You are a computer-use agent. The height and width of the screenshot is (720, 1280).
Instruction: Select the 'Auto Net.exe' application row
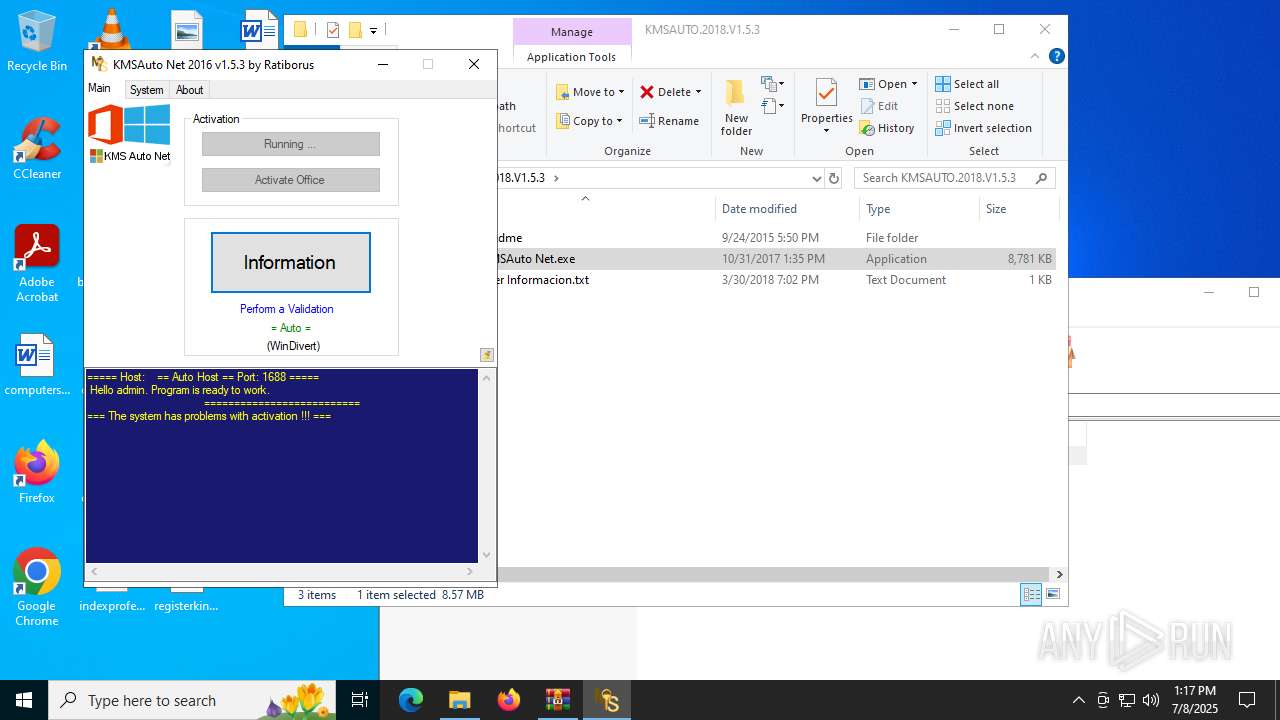pyautogui.click(x=776, y=259)
